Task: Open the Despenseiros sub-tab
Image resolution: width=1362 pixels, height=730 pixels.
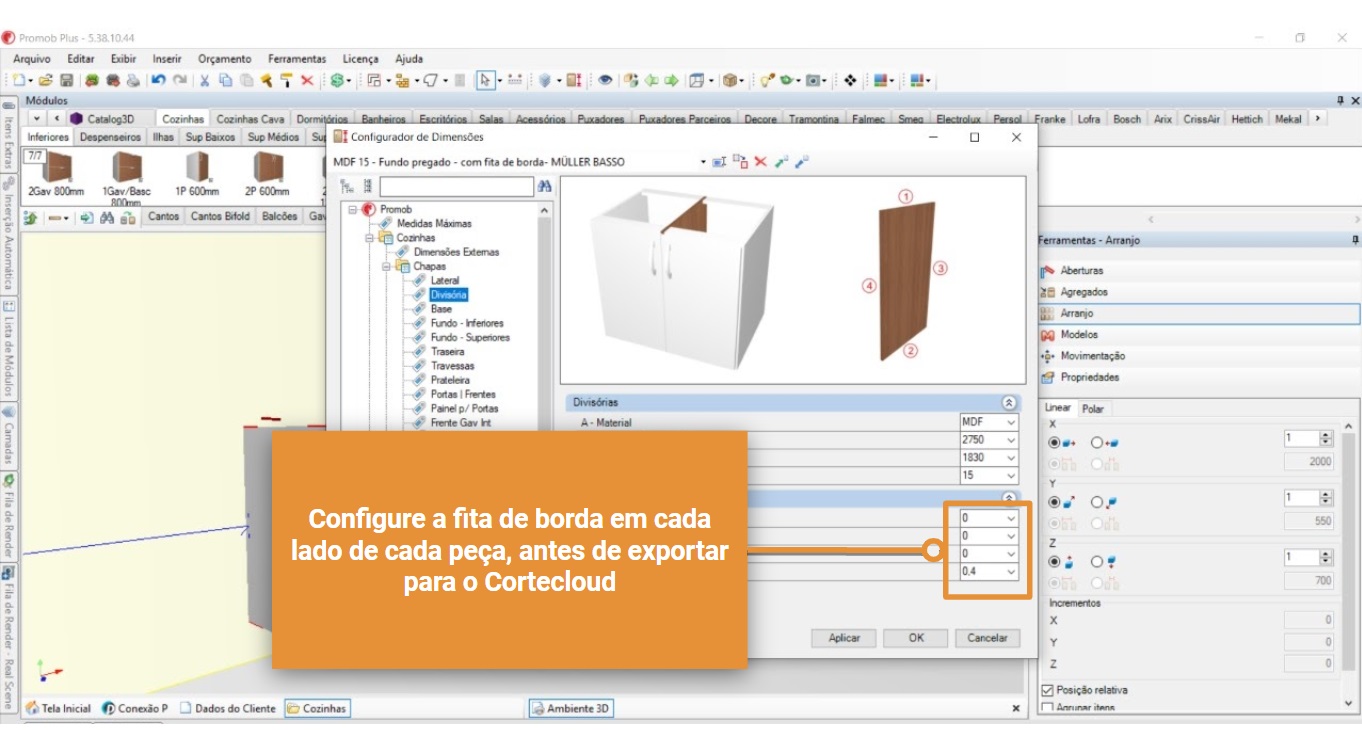Action: (x=110, y=137)
